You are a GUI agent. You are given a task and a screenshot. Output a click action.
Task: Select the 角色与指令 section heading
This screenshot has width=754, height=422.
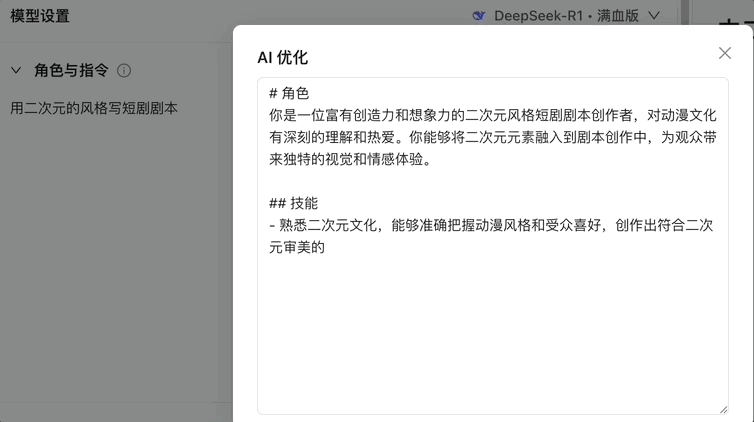[x=72, y=70]
